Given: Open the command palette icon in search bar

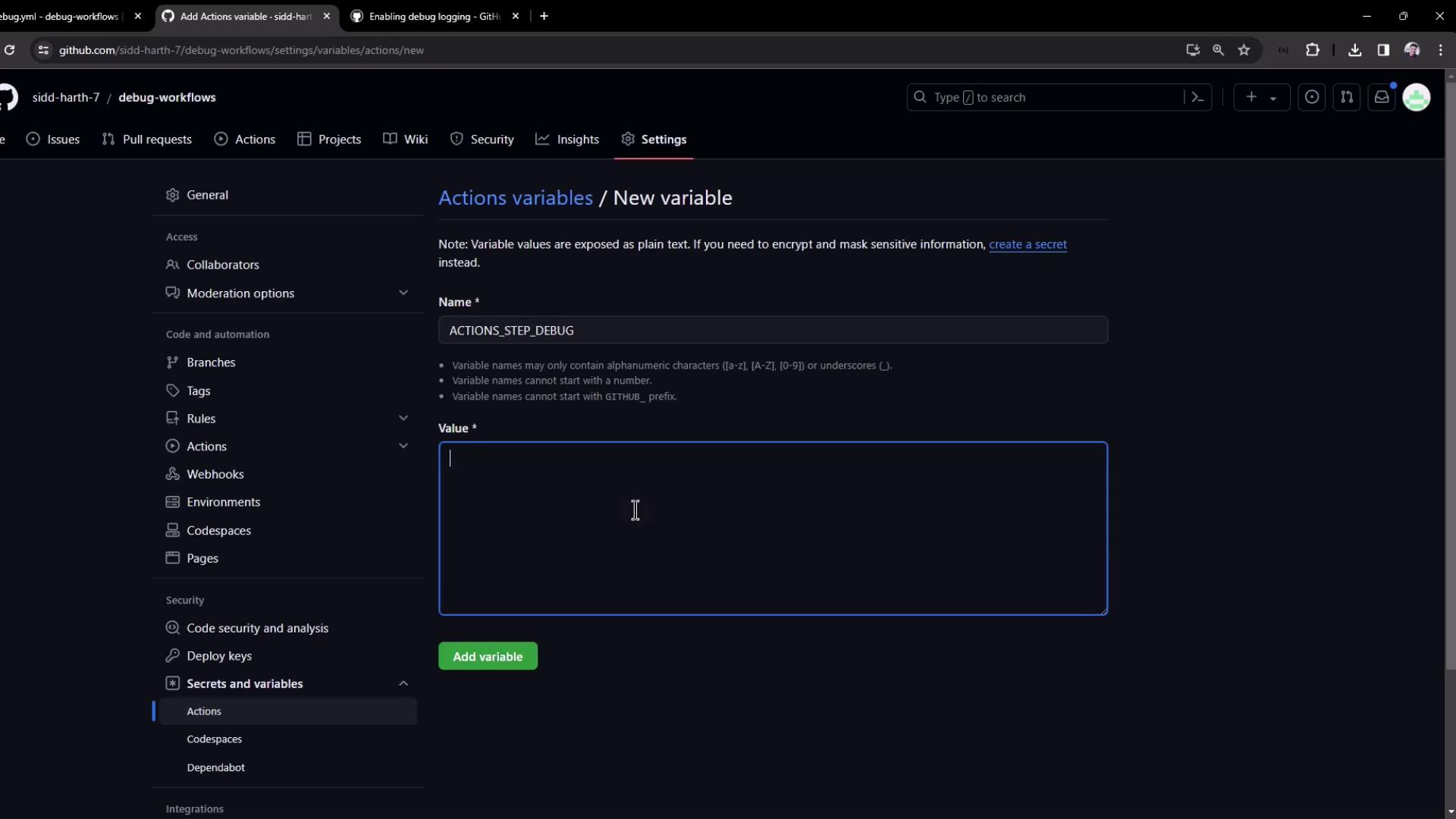Looking at the screenshot, I should click(x=1197, y=97).
